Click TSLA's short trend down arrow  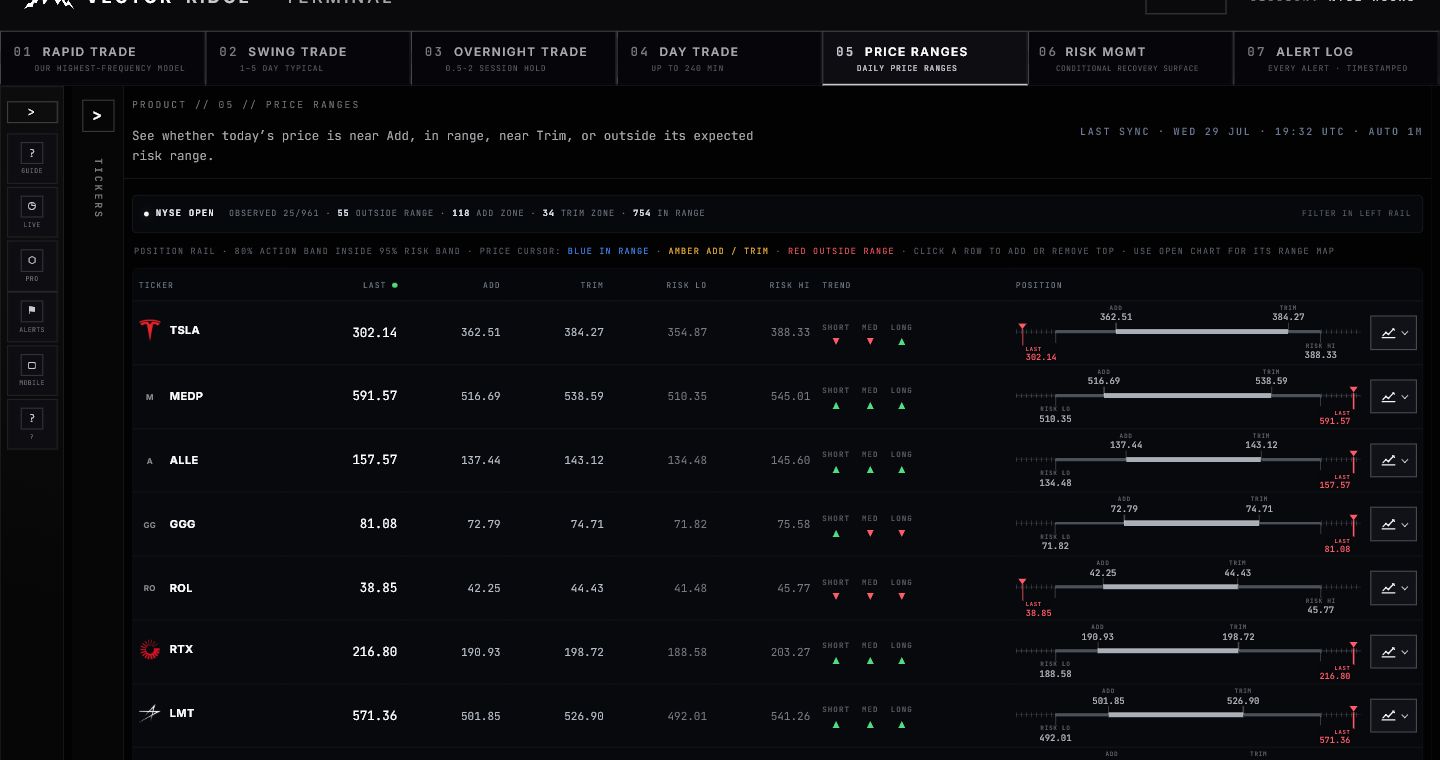836,342
